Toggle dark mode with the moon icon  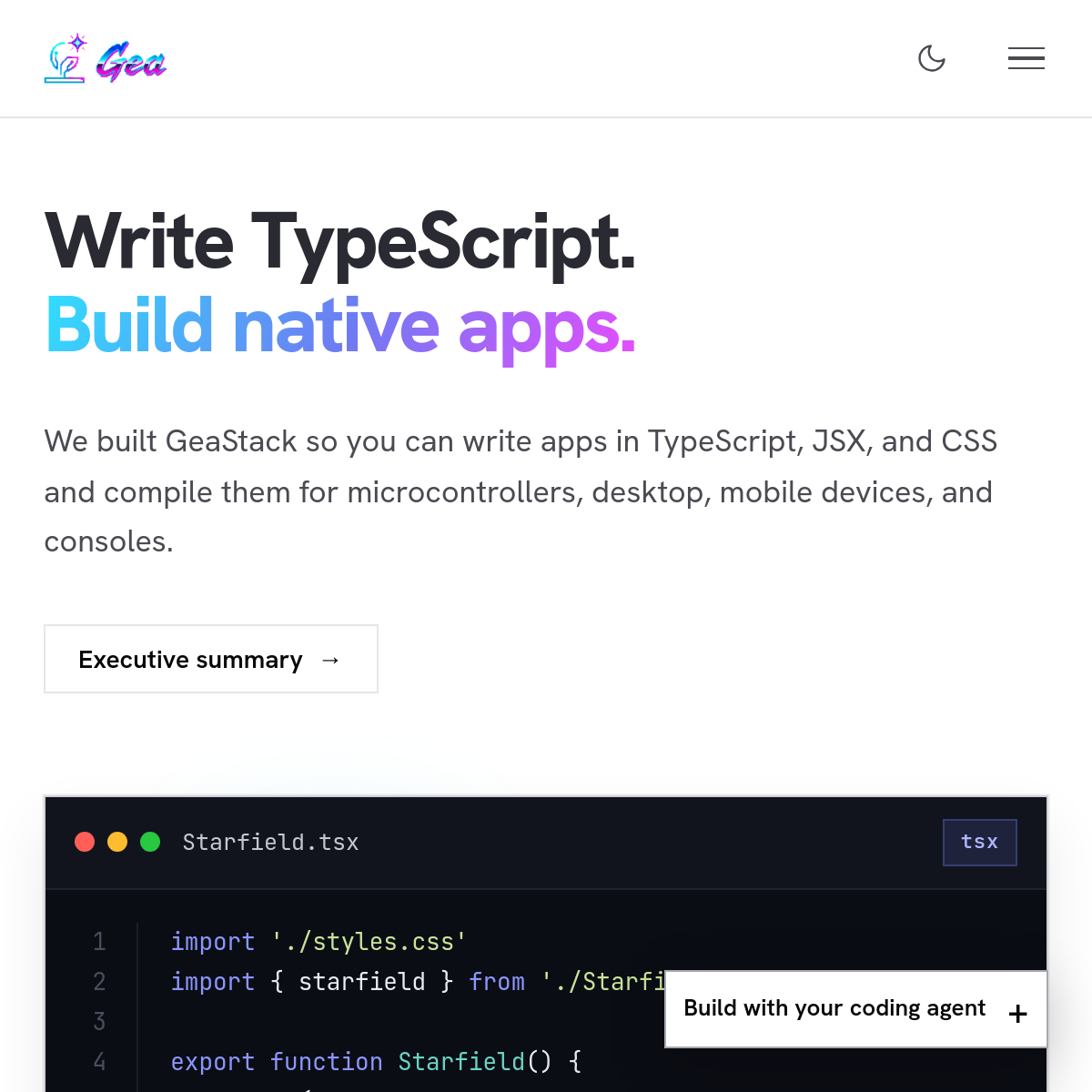pyautogui.click(x=932, y=58)
